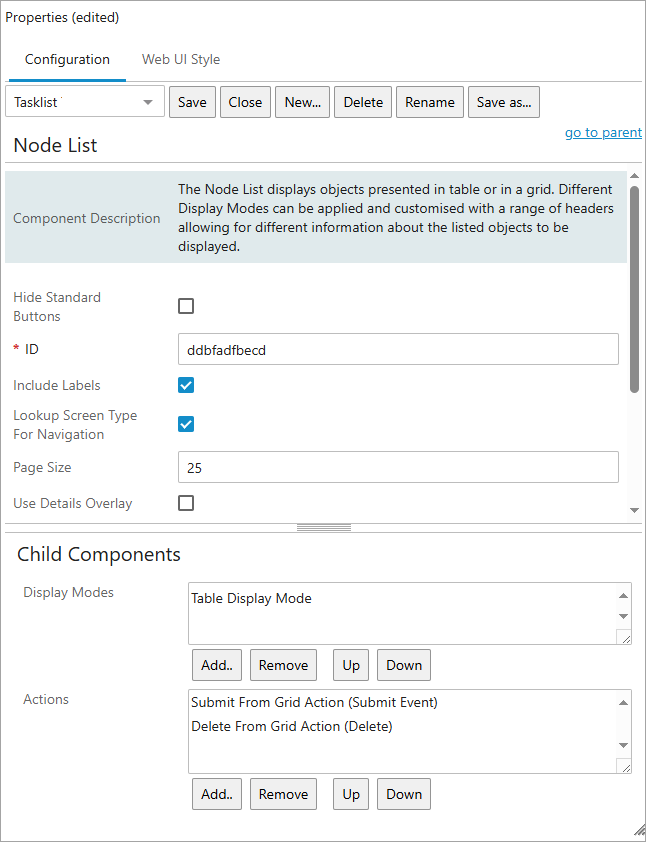Click the Page Size input field
646x842 pixels.
click(x=398, y=467)
